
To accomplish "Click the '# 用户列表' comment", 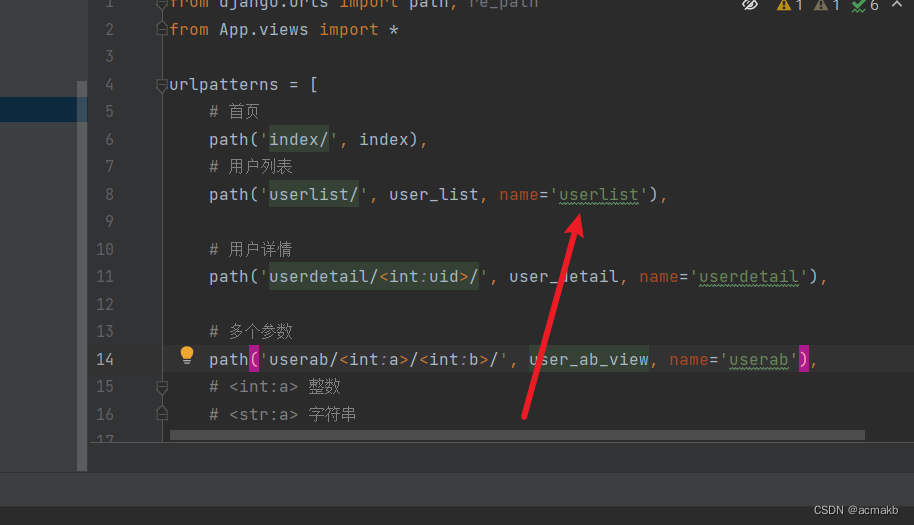I will pos(251,167).
